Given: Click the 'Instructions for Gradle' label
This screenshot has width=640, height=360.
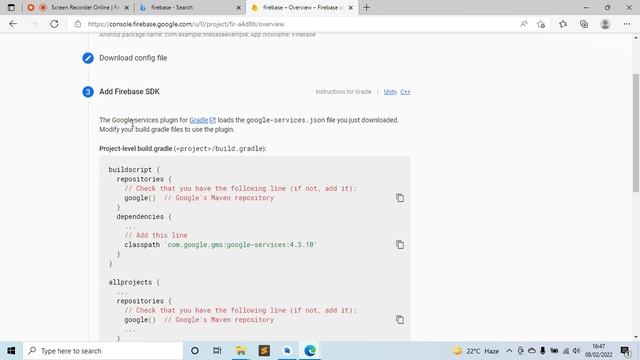Looking at the screenshot, I should [343, 92].
